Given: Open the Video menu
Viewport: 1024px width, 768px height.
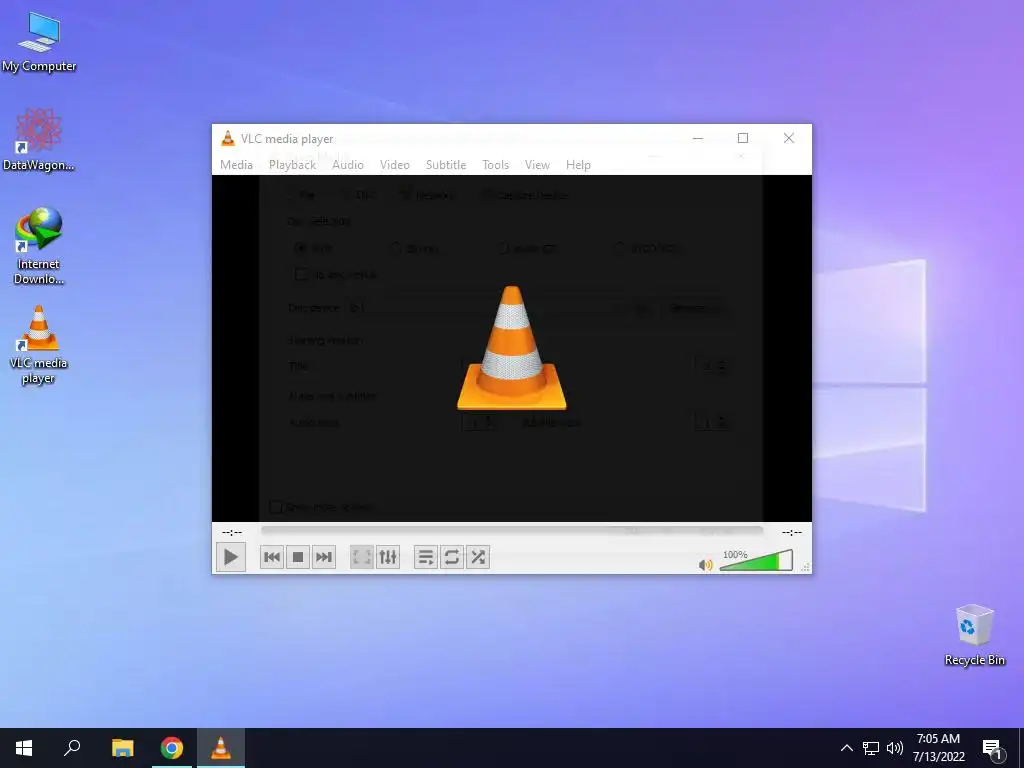Looking at the screenshot, I should tap(394, 165).
